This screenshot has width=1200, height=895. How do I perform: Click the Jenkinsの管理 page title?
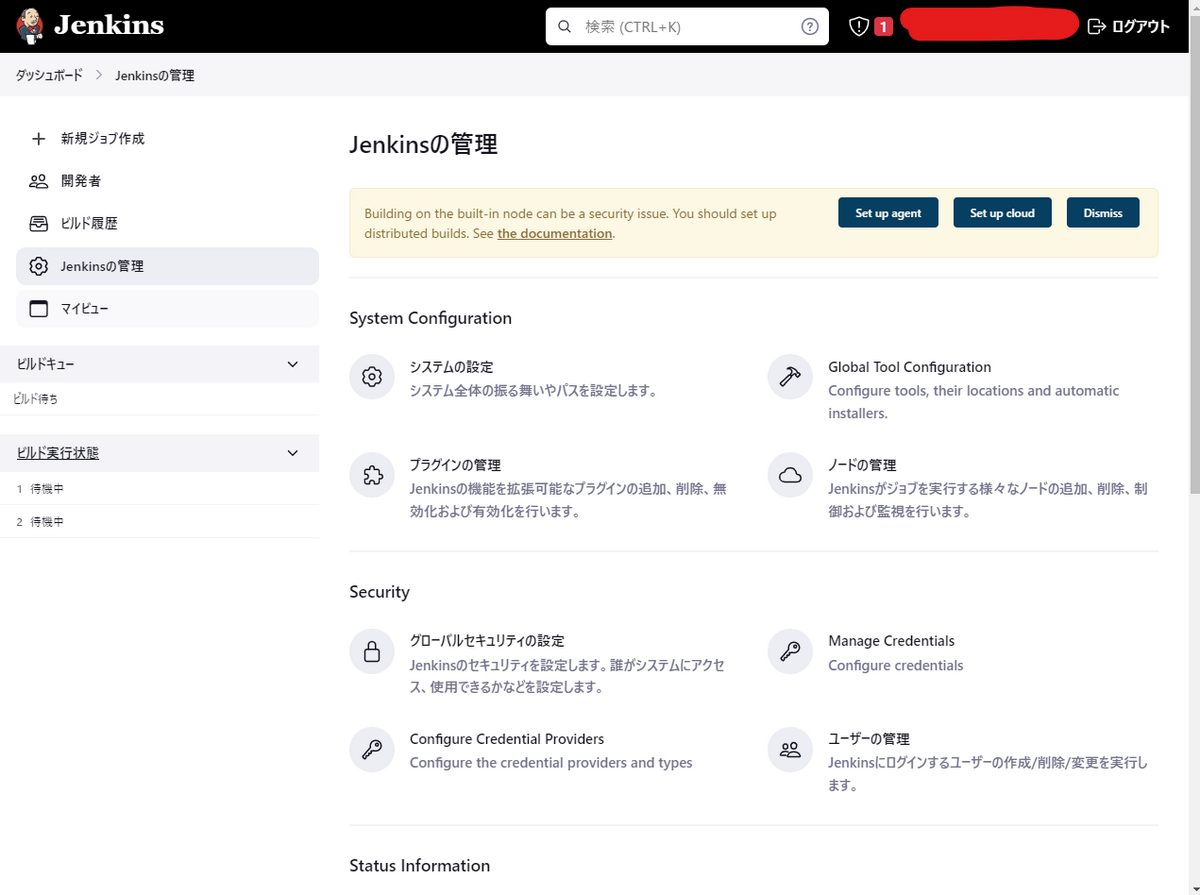point(423,145)
